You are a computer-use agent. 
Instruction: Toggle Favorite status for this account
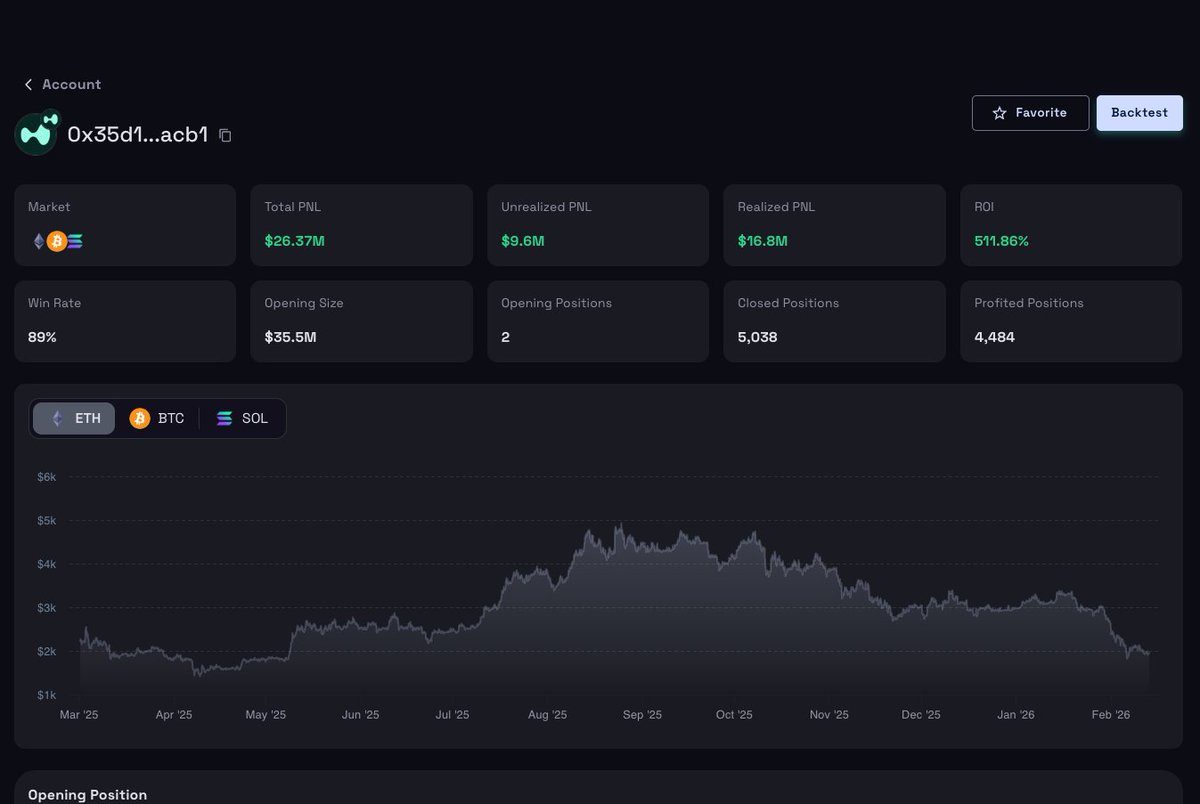click(x=1030, y=113)
